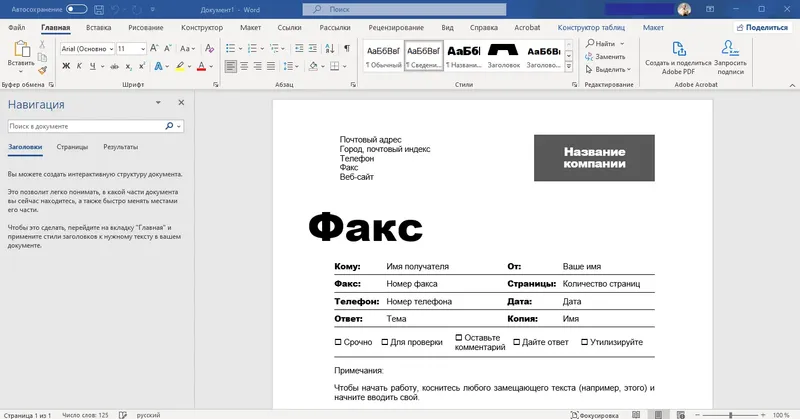Click the Запросить подписи icon
Screen dimensions: 800x419
click(x=730, y=58)
